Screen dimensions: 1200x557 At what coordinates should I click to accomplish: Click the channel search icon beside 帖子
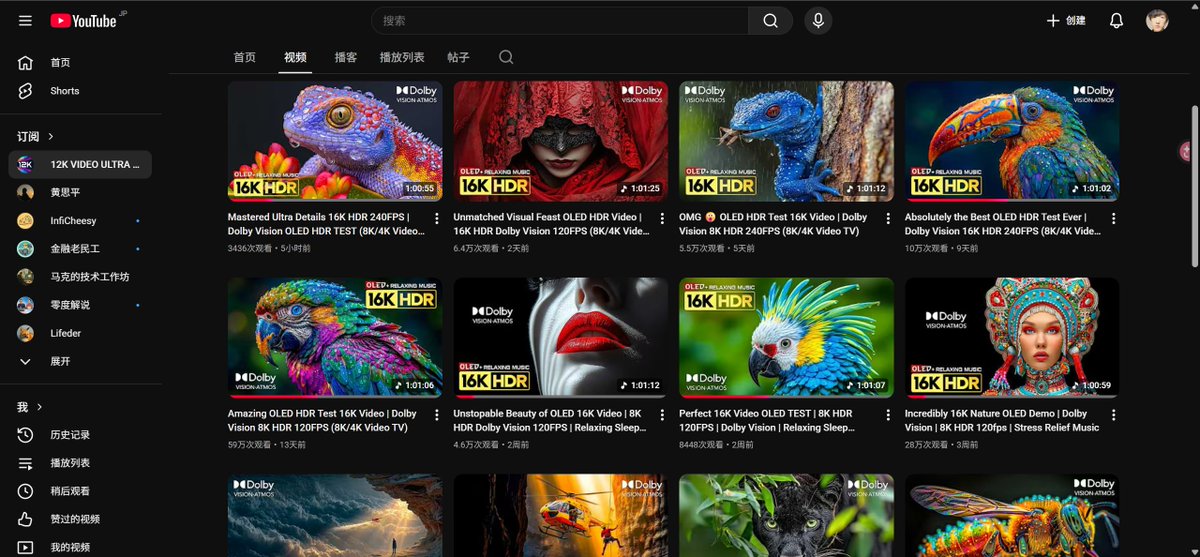pyautogui.click(x=506, y=57)
